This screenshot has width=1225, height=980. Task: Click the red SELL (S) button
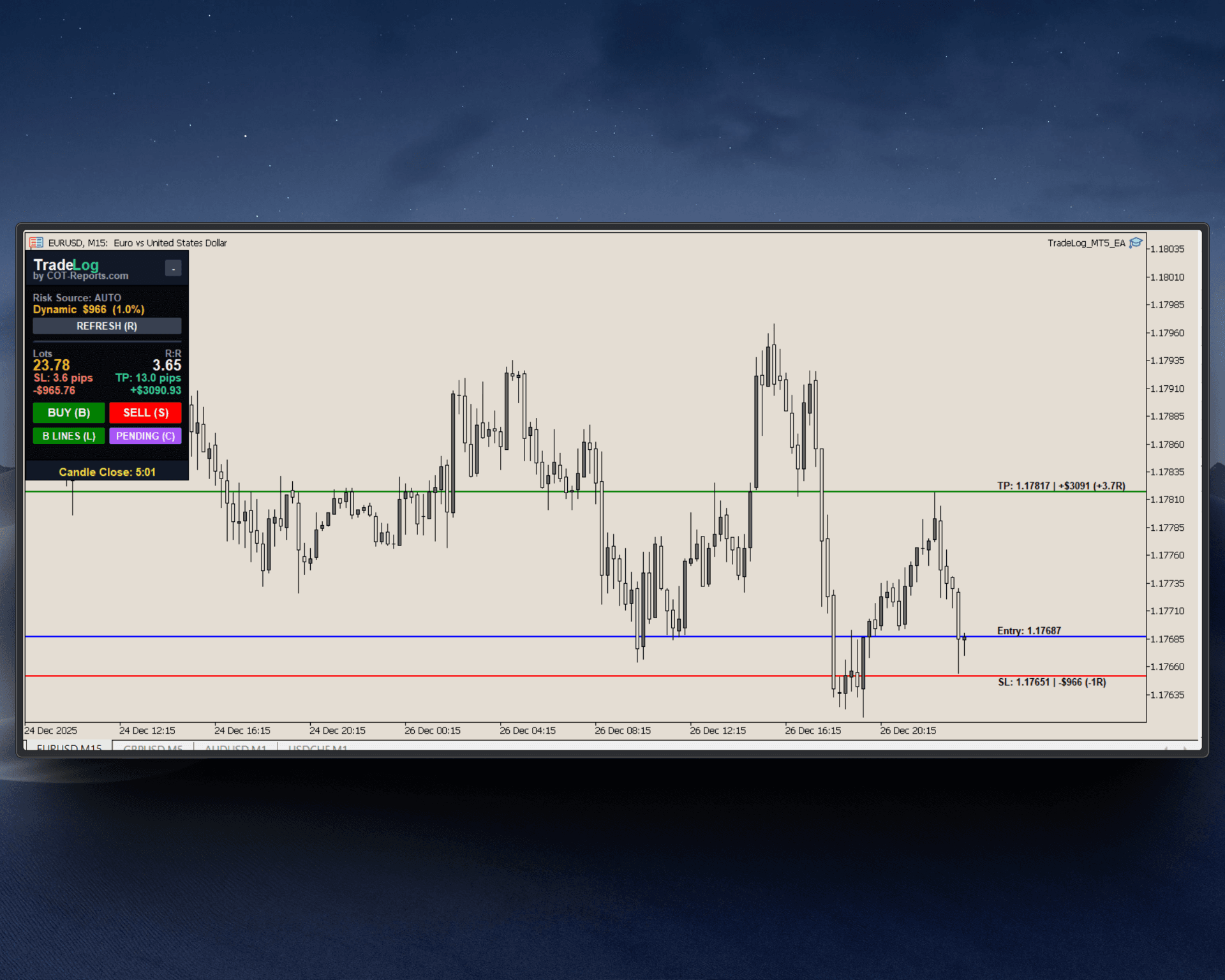pyautogui.click(x=145, y=413)
